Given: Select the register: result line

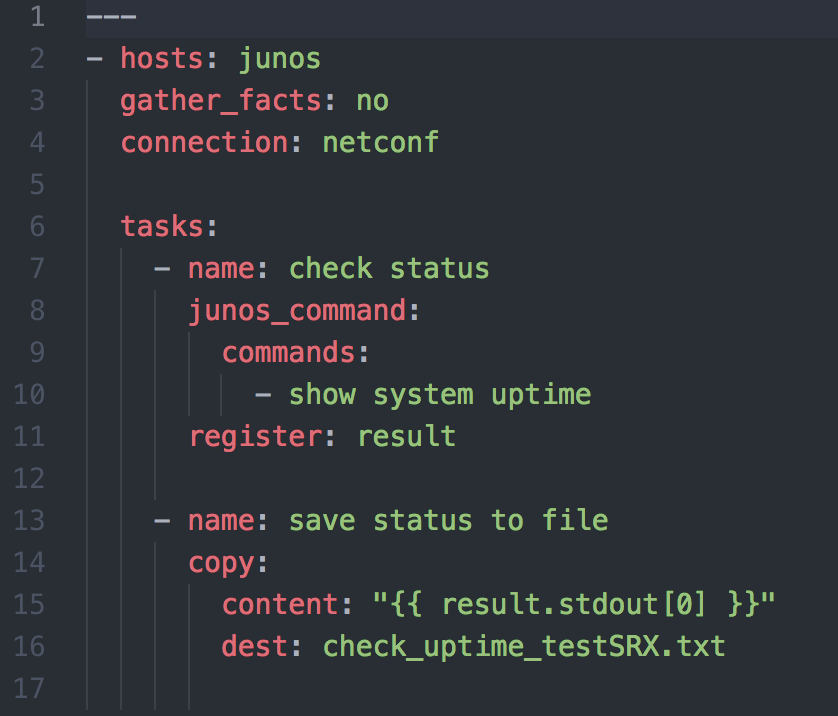Looking at the screenshot, I should point(320,436).
